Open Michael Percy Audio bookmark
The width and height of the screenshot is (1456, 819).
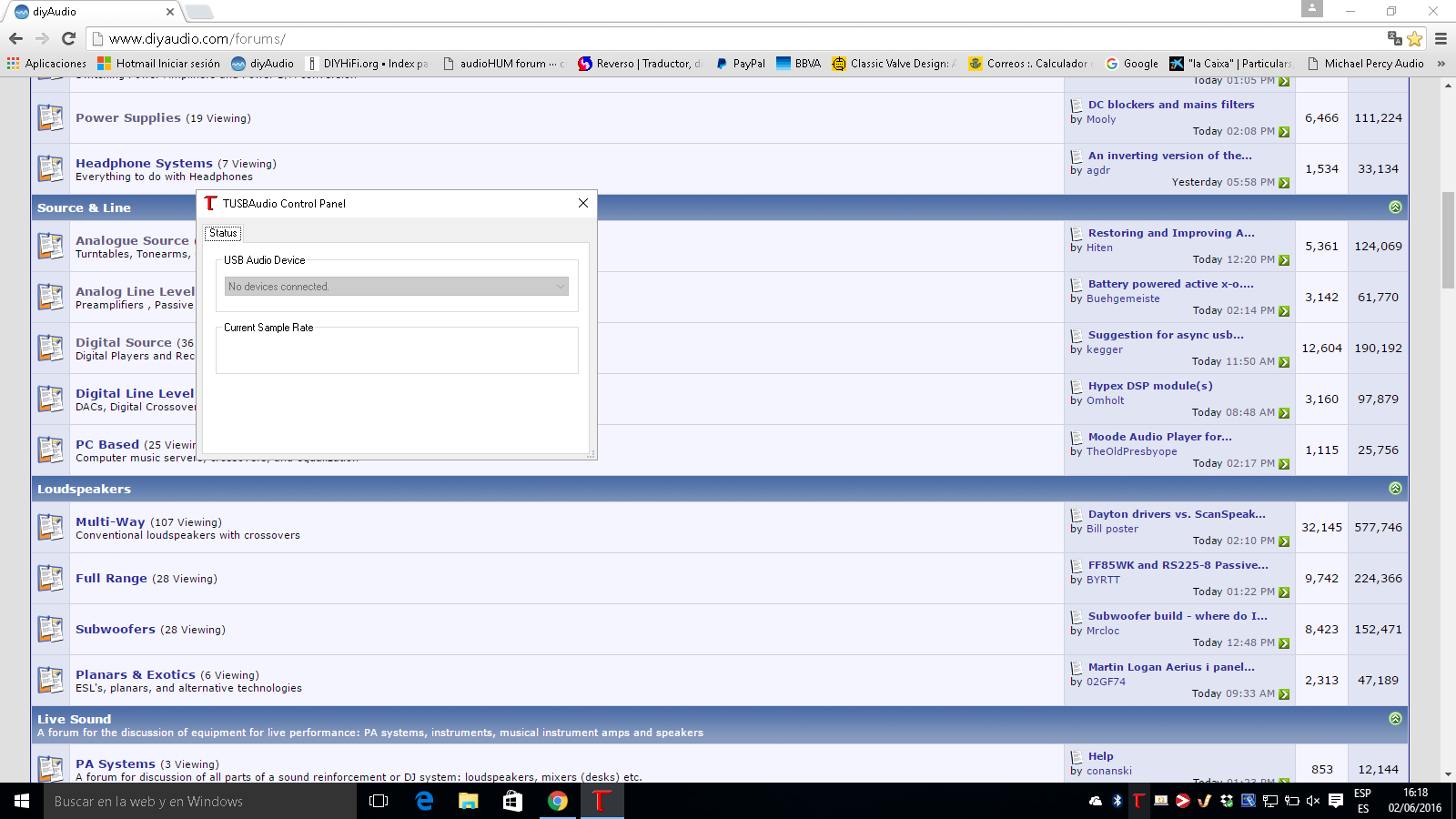[x=1366, y=64]
